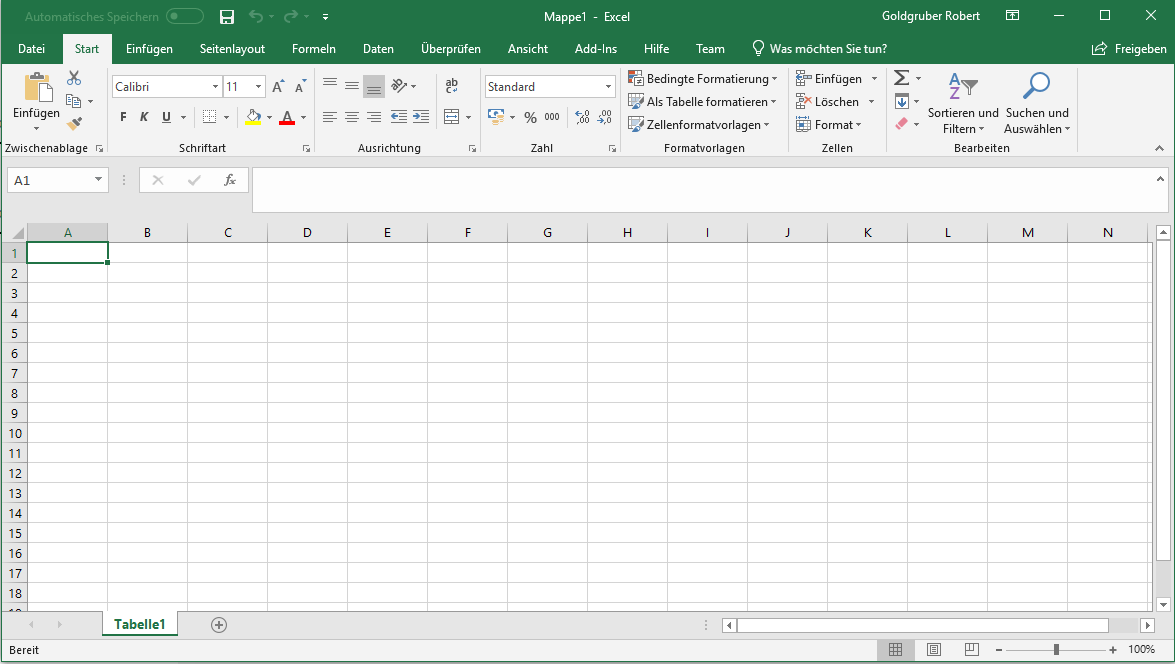Select cell A1 in the worksheet
The height and width of the screenshot is (664, 1175).
point(67,253)
